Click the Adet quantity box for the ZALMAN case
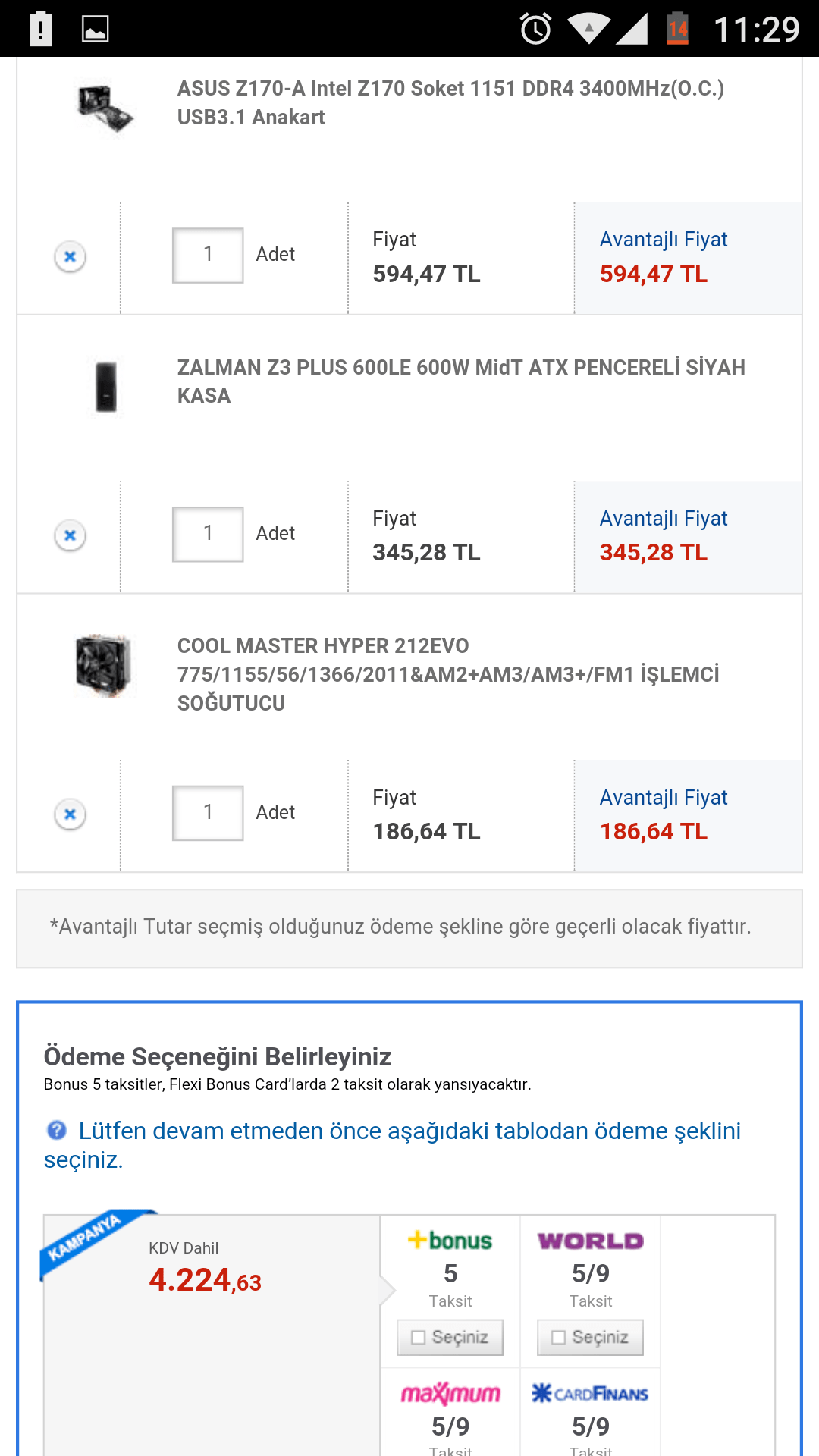This screenshot has width=819, height=1456. (x=207, y=535)
